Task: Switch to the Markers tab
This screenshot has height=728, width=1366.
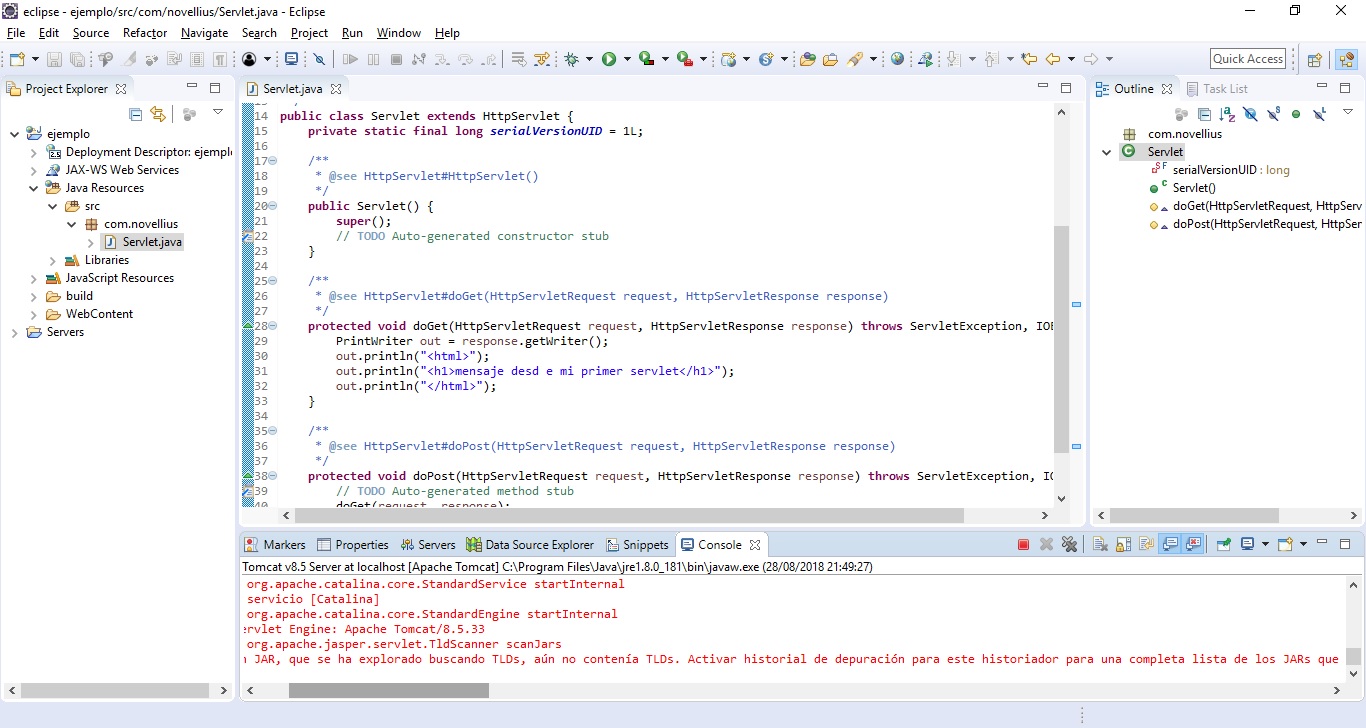Action: pyautogui.click(x=275, y=545)
